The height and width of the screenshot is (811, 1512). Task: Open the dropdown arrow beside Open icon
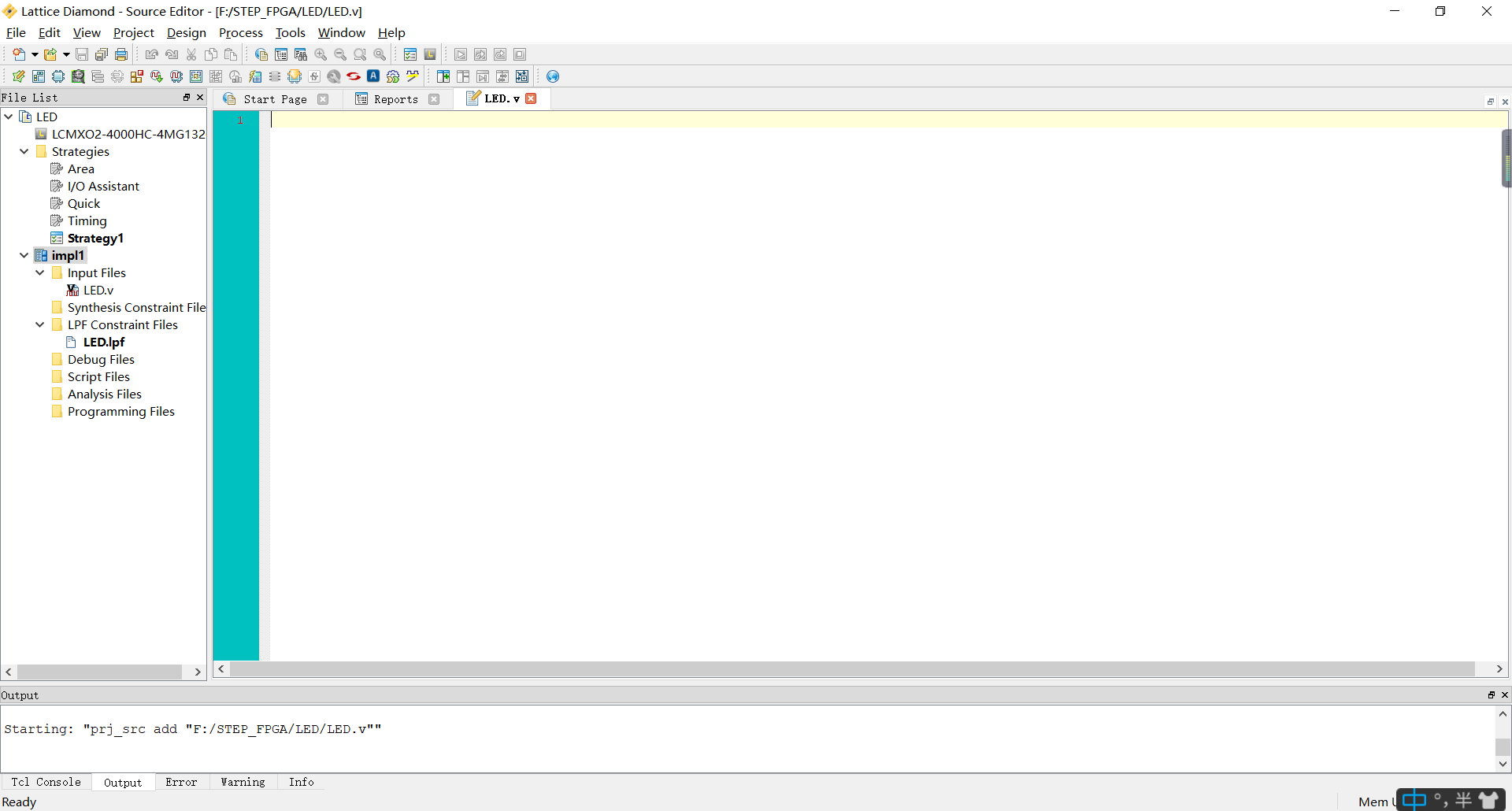pyautogui.click(x=66, y=54)
